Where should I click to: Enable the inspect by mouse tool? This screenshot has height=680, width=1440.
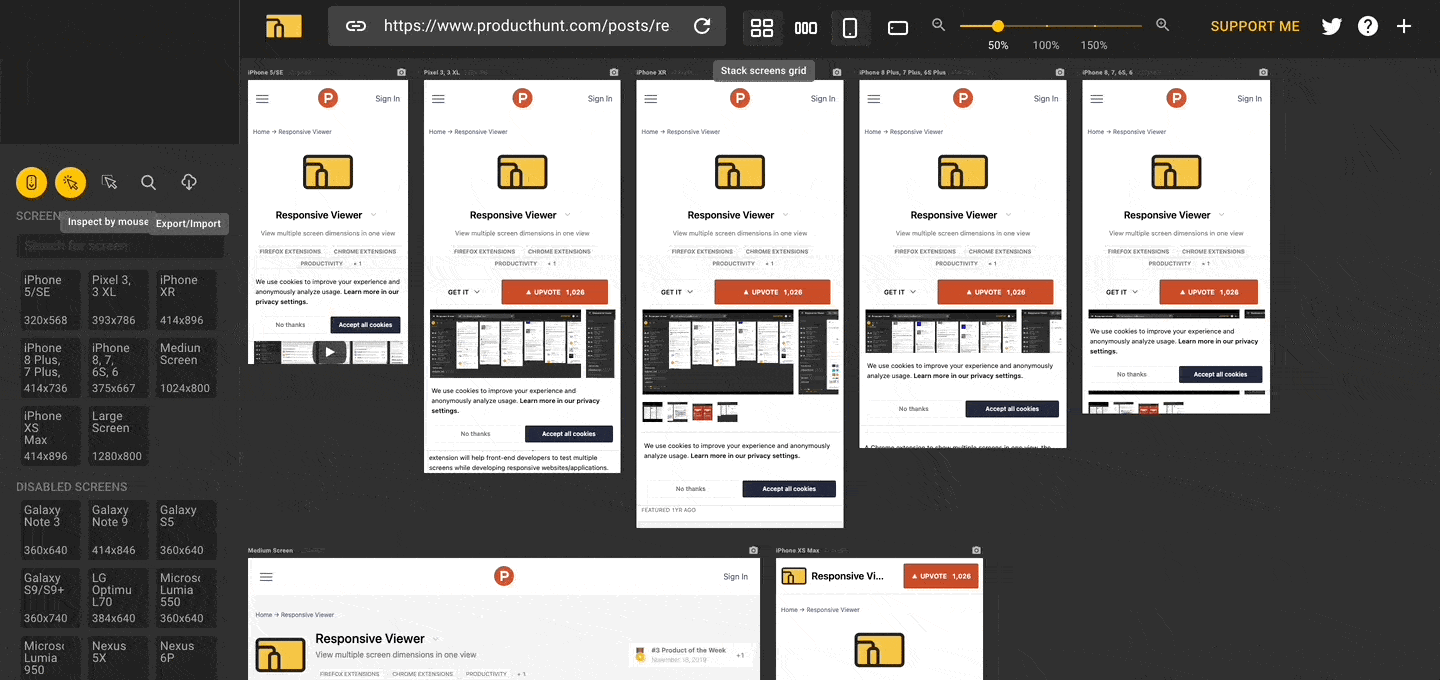point(110,183)
